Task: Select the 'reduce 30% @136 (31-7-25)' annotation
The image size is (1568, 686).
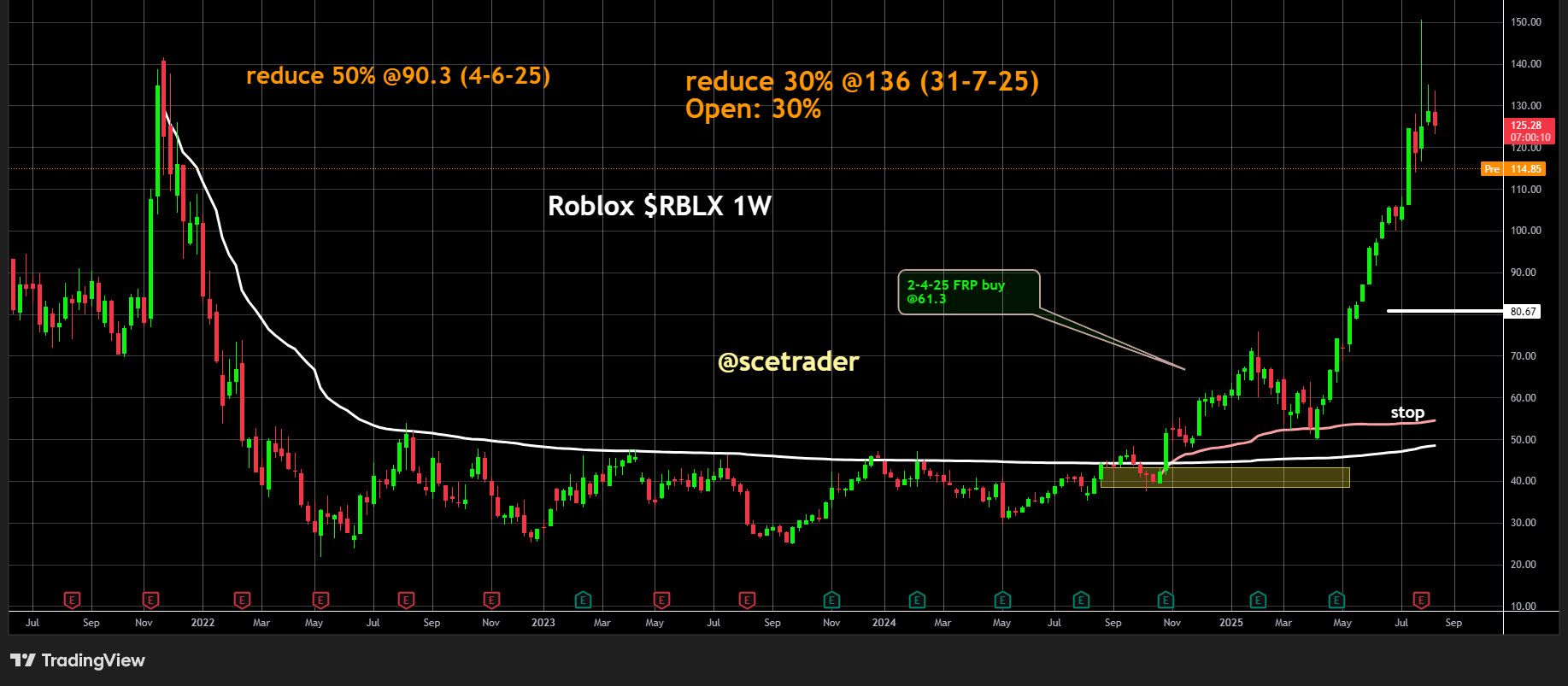Action: [x=862, y=82]
